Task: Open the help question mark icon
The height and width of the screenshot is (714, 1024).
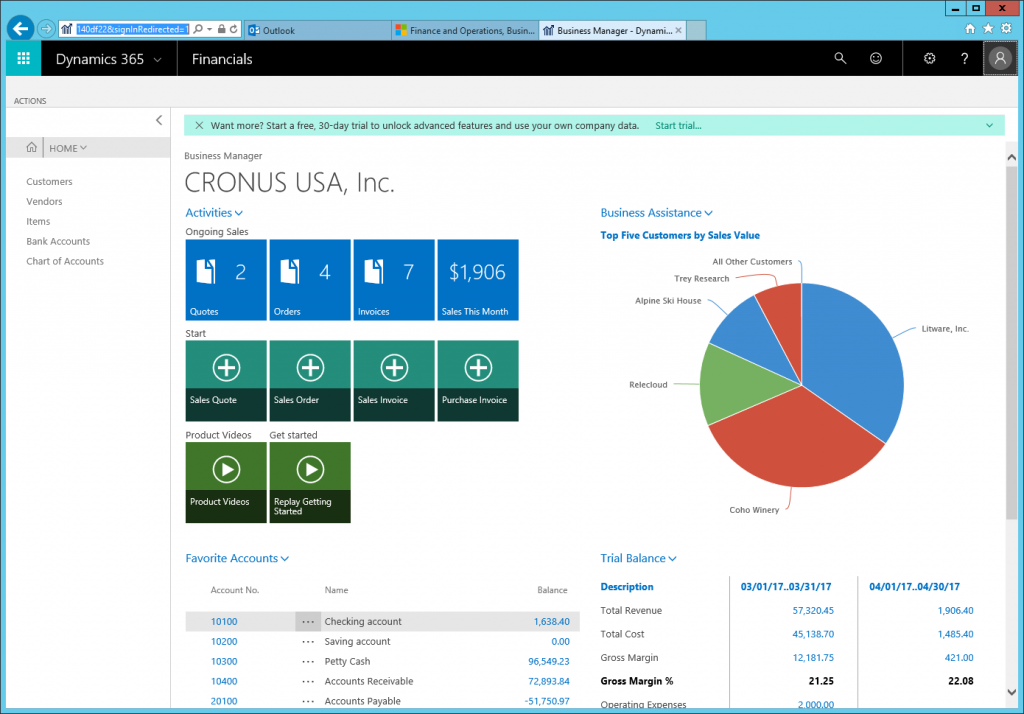Action: click(965, 58)
